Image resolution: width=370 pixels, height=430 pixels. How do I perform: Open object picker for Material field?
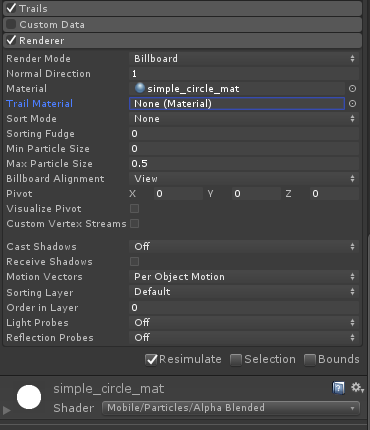[x=352, y=89]
